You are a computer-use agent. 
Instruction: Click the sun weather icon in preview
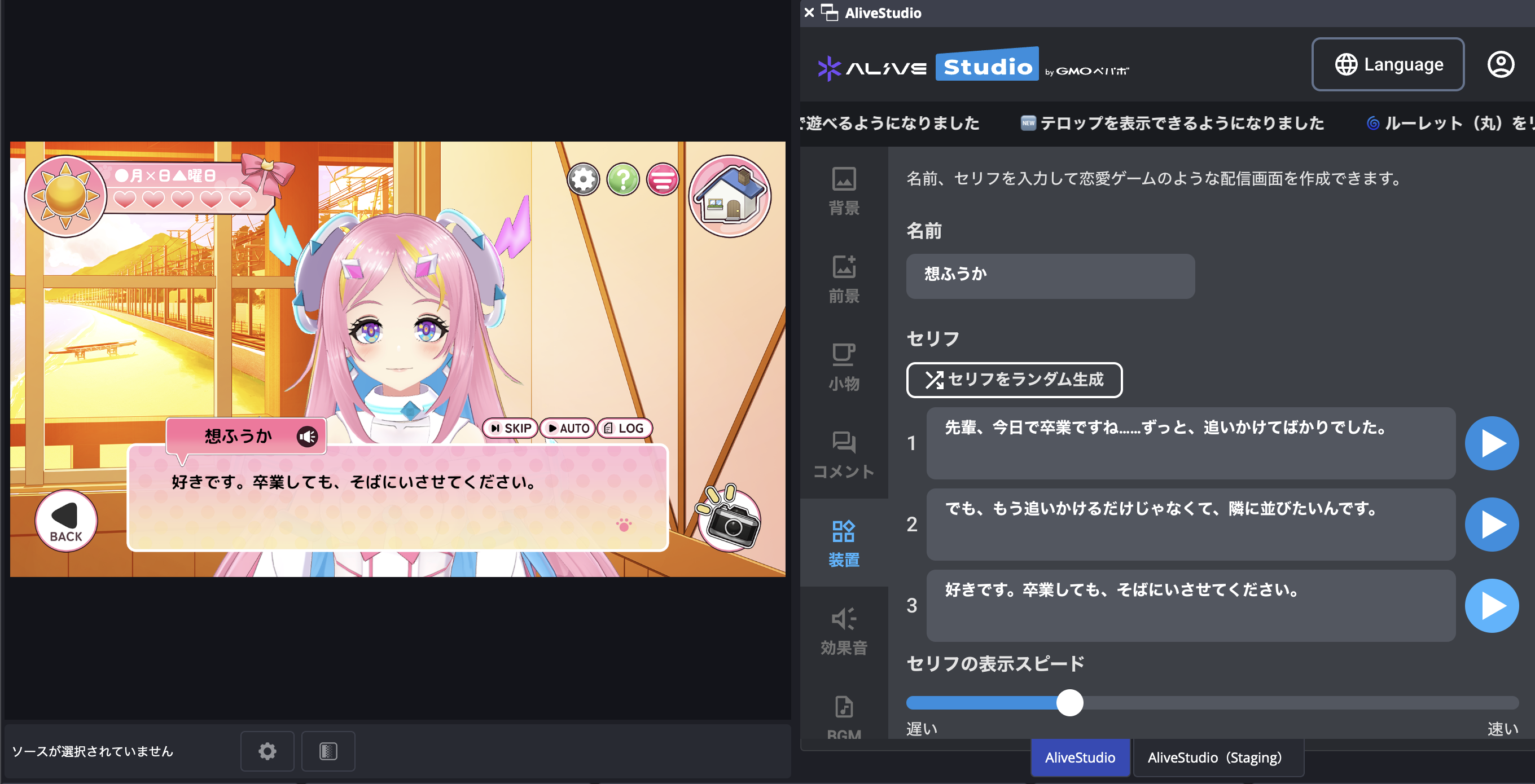[x=65, y=197]
